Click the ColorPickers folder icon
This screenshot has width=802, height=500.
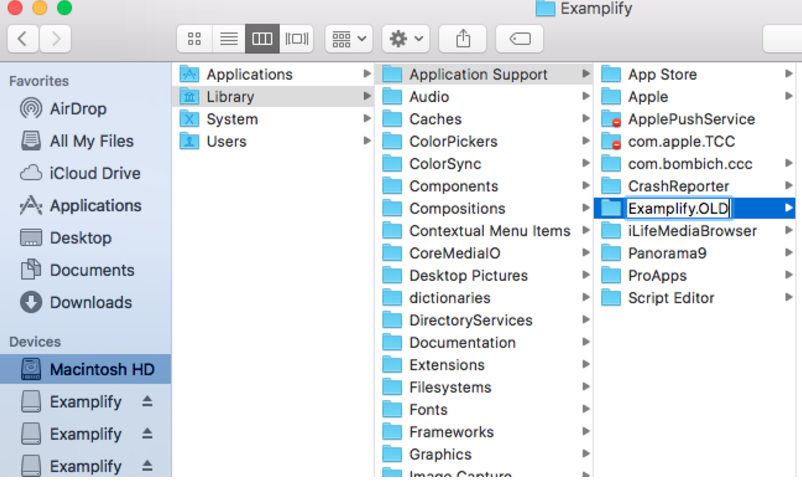coord(392,142)
